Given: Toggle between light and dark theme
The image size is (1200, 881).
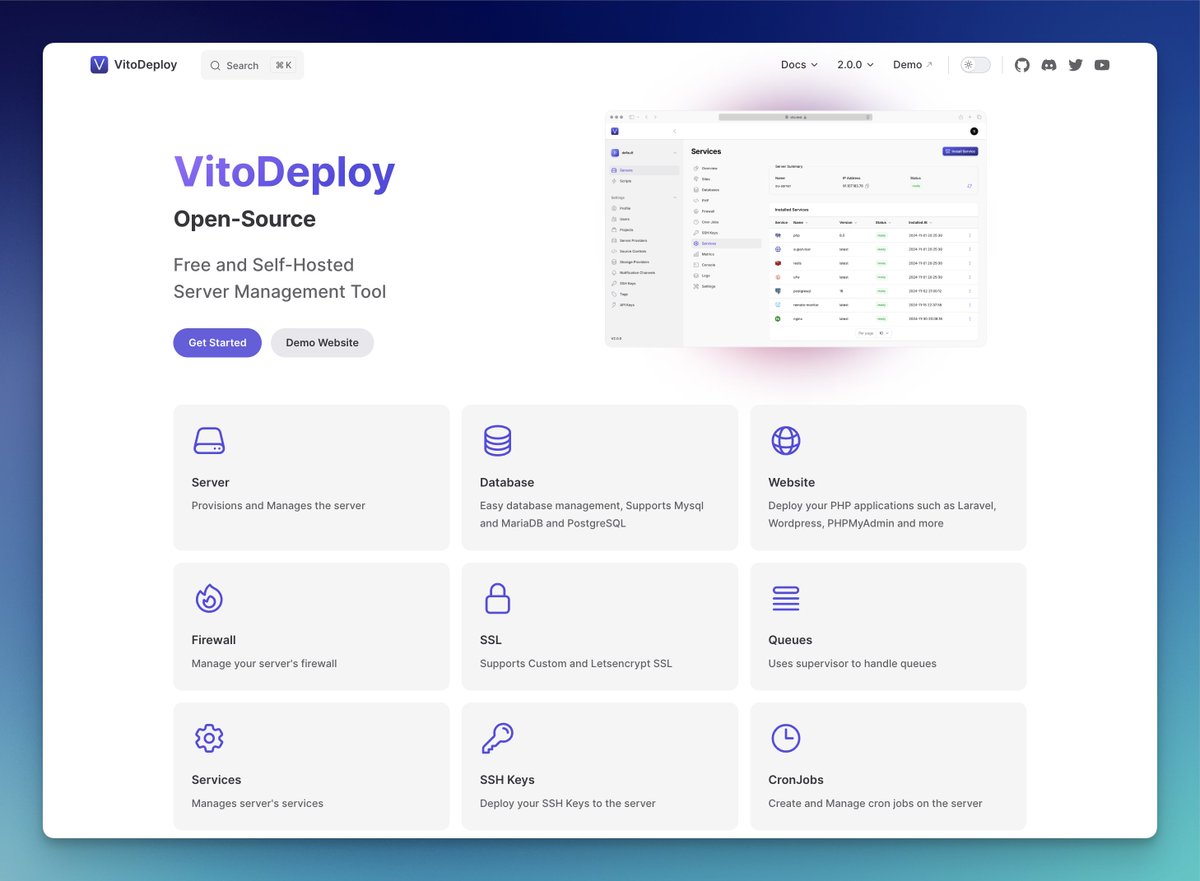Looking at the screenshot, I should pyautogui.click(x=974, y=64).
